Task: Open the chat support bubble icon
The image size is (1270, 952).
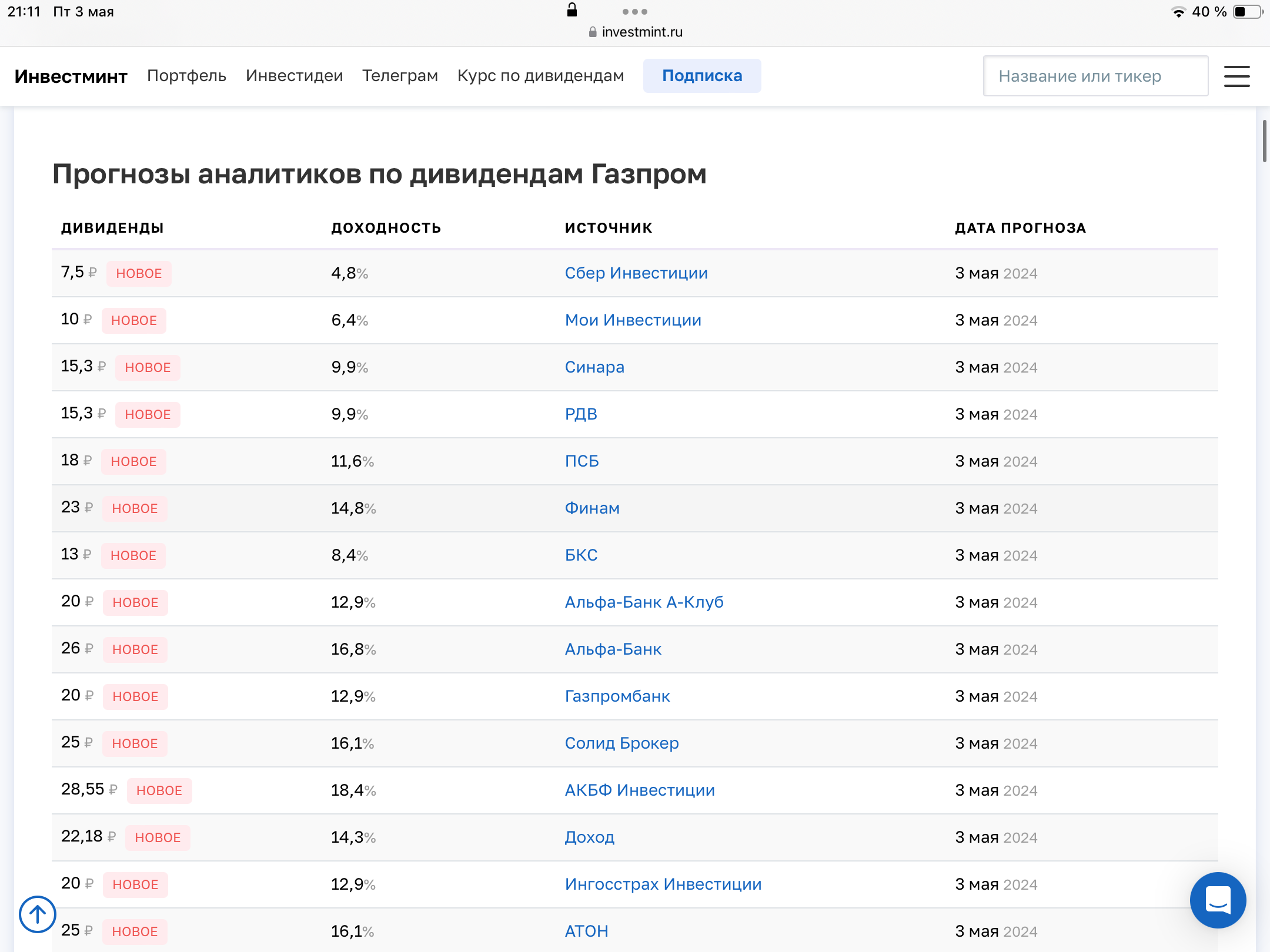Action: coord(1218,900)
